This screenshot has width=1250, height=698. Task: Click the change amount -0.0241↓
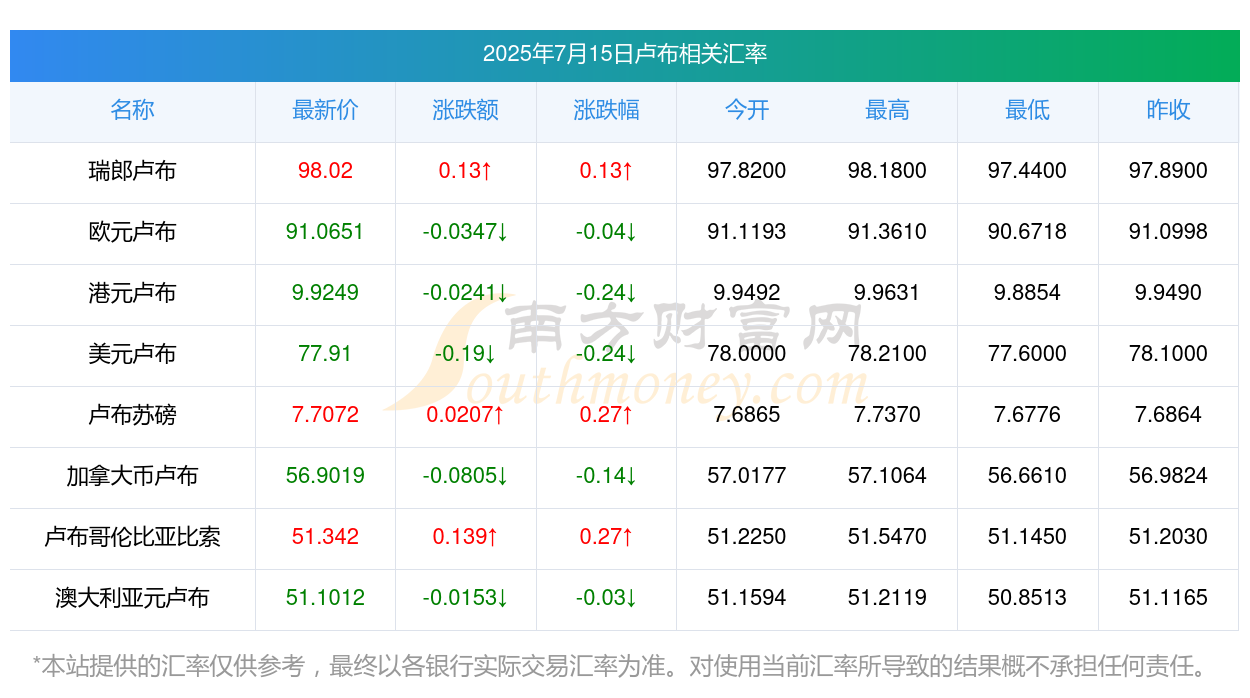[466, 293]
